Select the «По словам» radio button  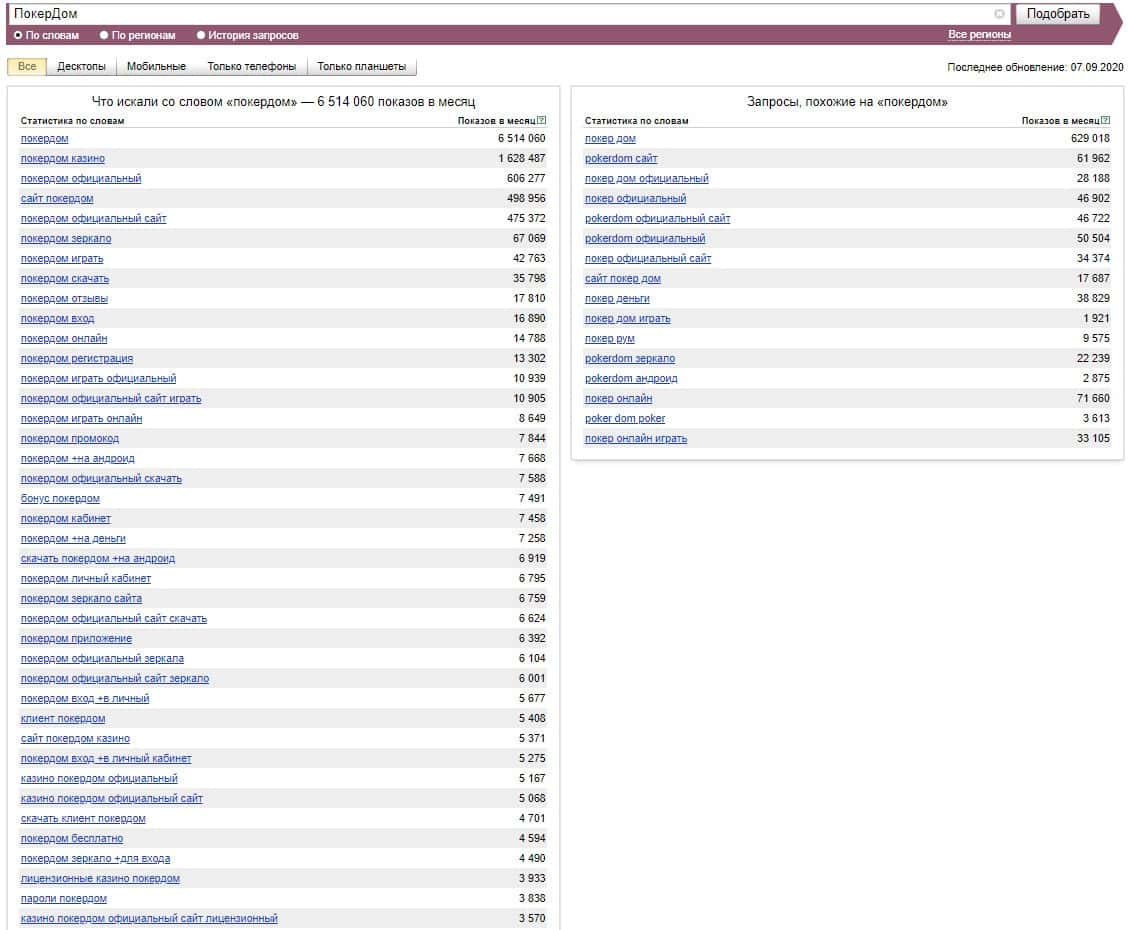[18, 35]
